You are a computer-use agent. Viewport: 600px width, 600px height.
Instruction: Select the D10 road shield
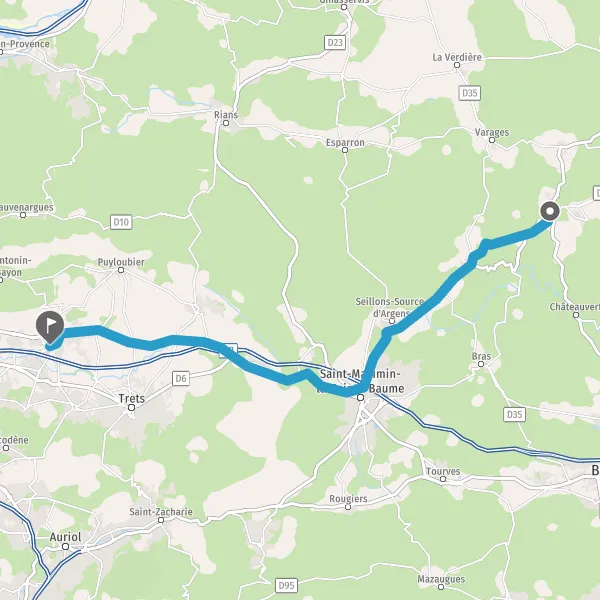point(121,222)
